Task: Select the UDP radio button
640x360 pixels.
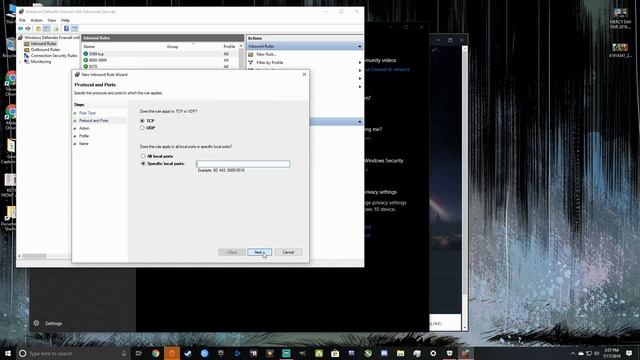Action: tap(142, 128)
